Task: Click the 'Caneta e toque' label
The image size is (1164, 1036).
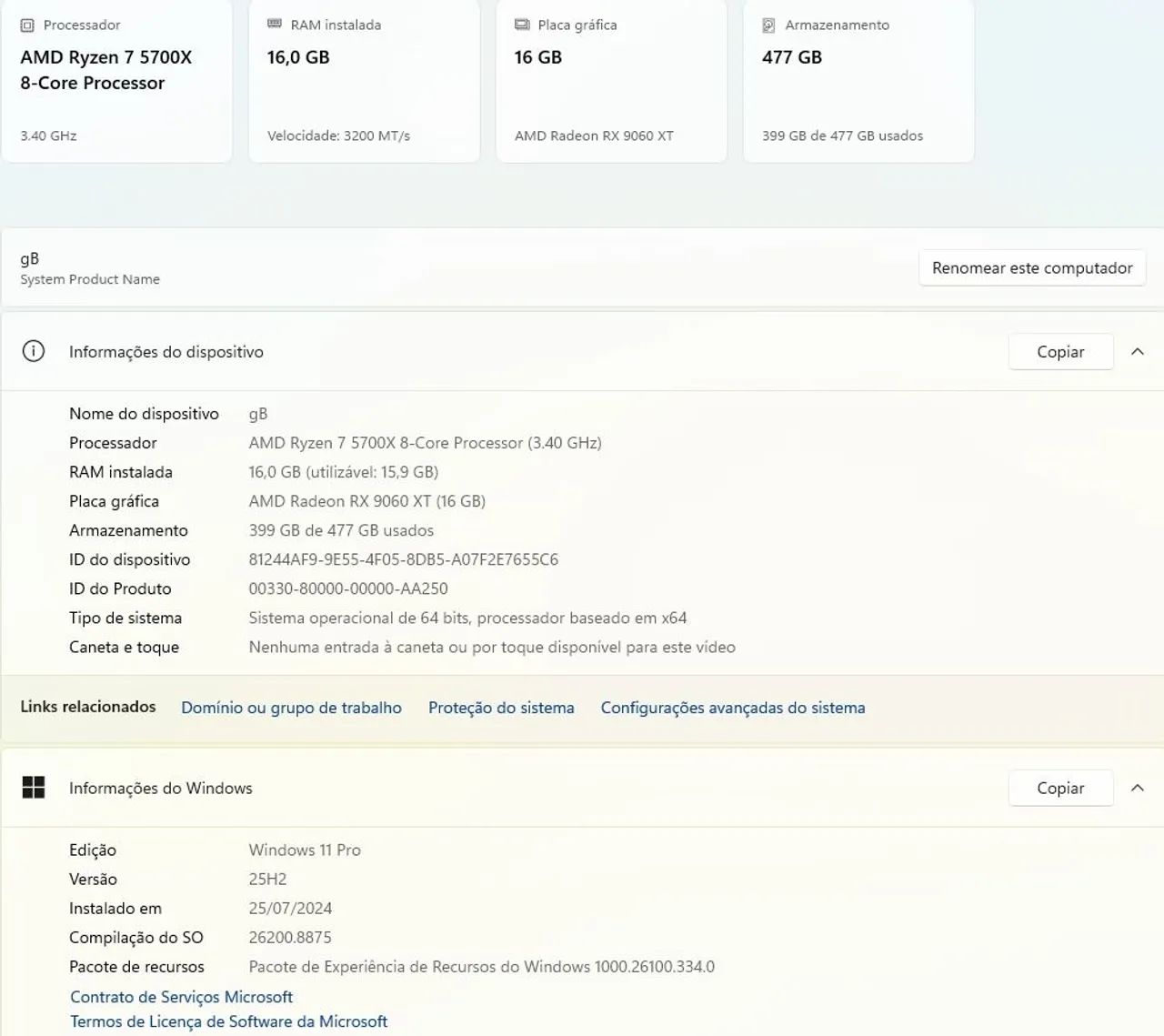Action: click(x=124, y=647)
